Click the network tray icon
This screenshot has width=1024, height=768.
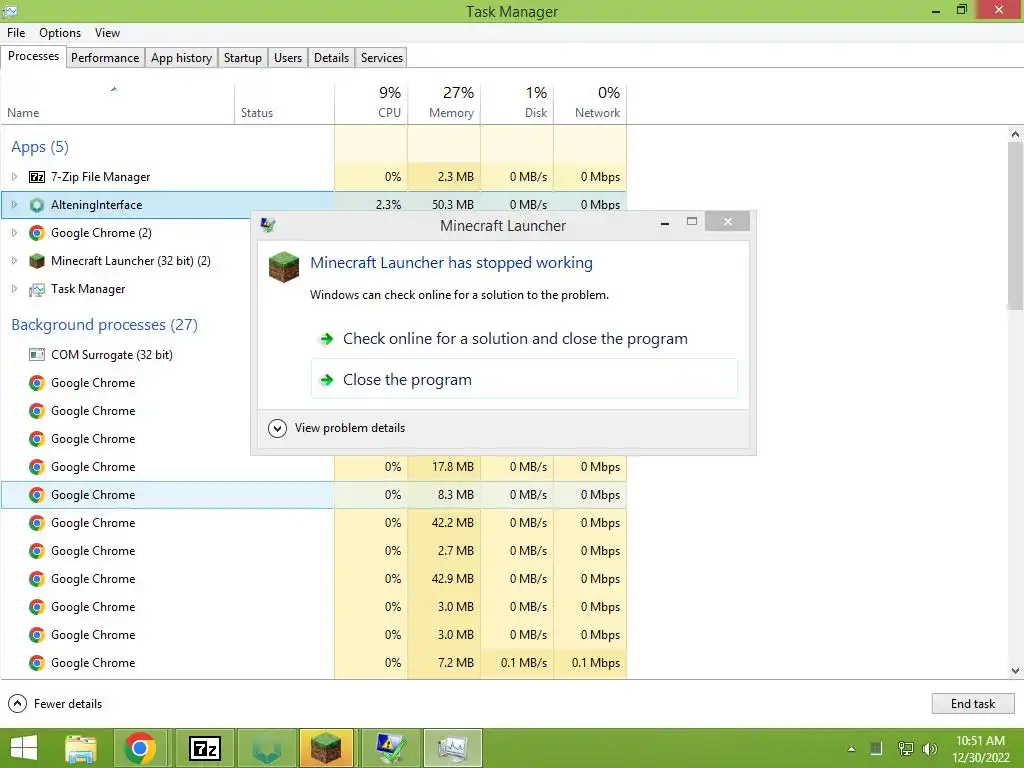tap(905, 749)
